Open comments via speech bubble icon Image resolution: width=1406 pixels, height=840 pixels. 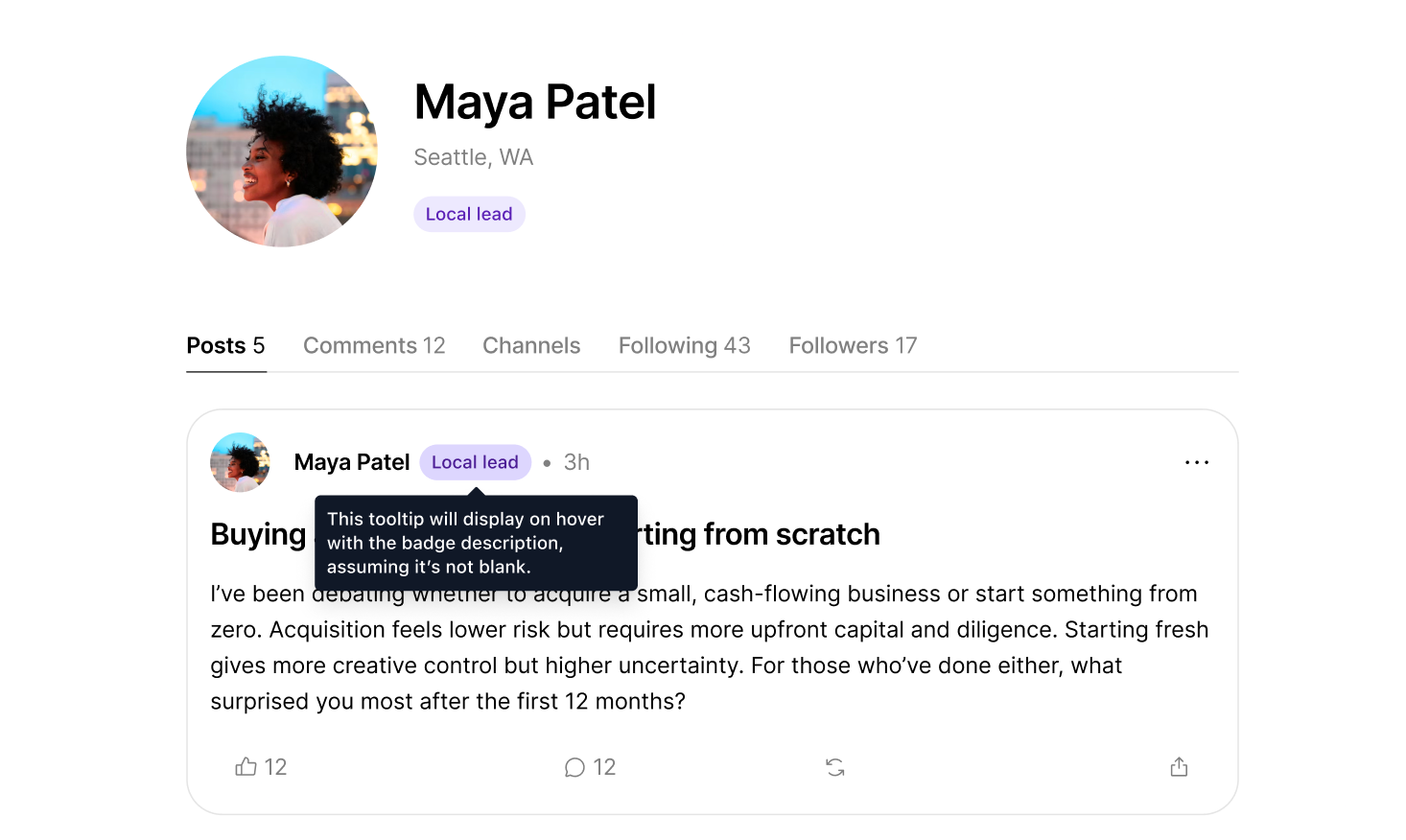pyautogui.click(x=574, y=767)
